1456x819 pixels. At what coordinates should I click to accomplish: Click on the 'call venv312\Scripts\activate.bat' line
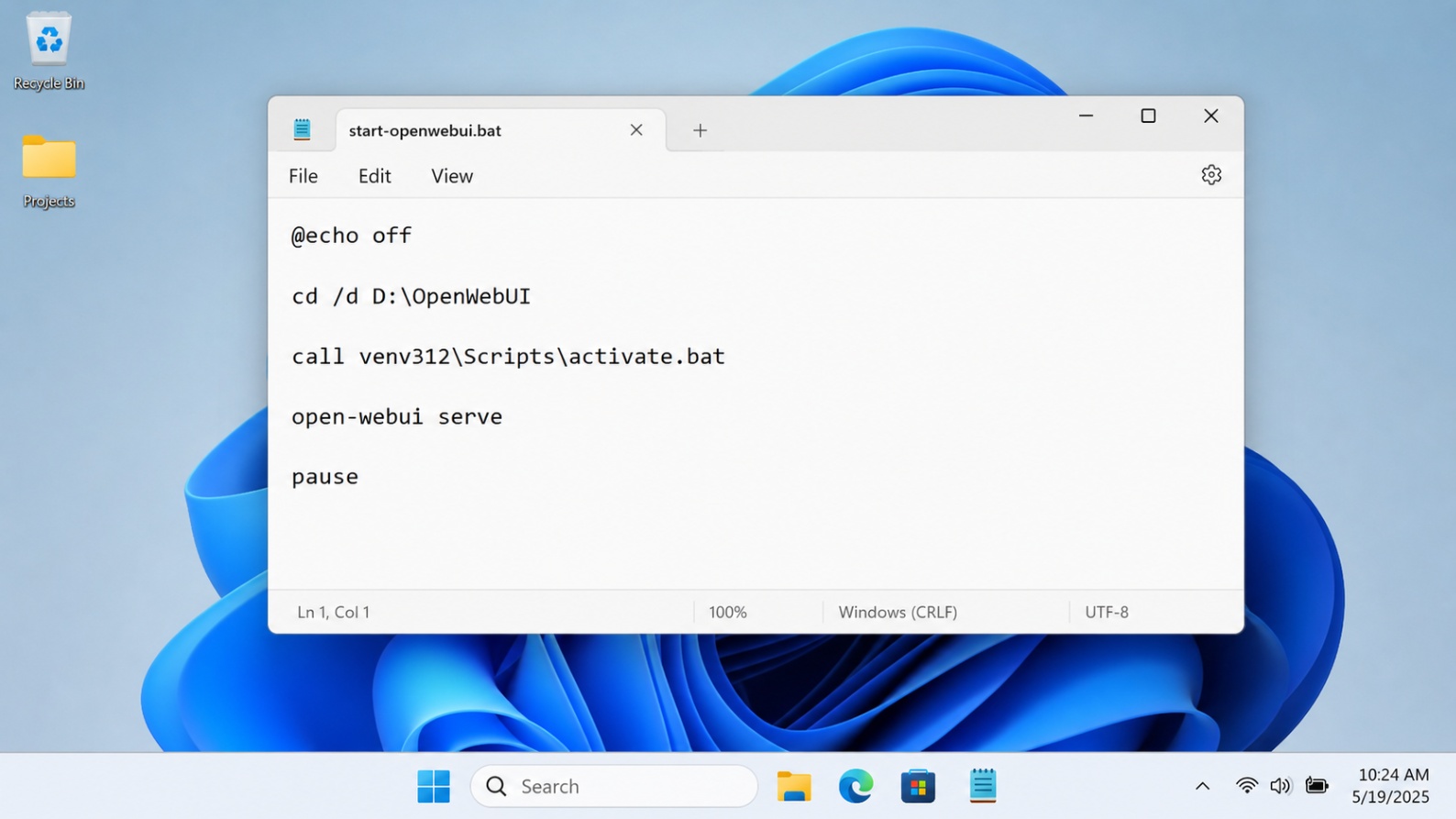508,356
